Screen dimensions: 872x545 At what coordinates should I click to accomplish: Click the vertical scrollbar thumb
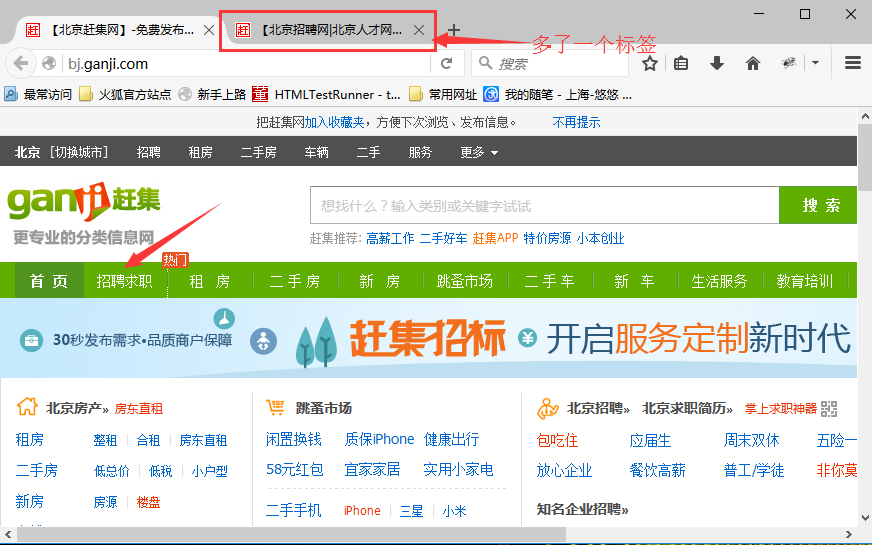[x=865, y=158]
